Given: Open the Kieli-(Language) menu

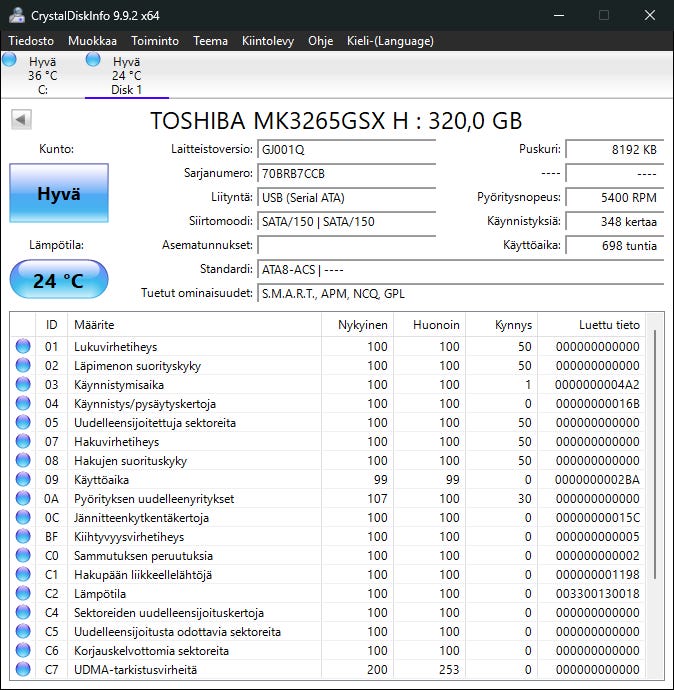Looking at the screenshot, I should click(x=390, y=41).
